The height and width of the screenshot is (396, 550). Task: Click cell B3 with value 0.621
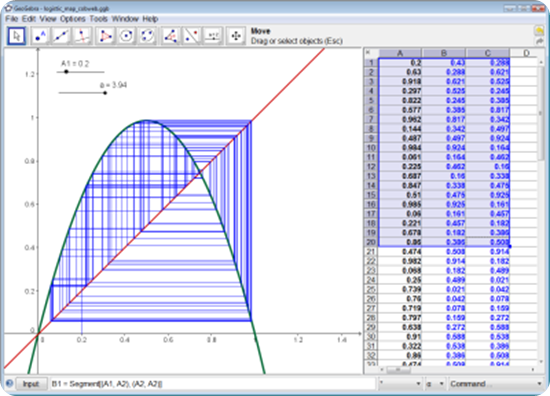[444, 82]
